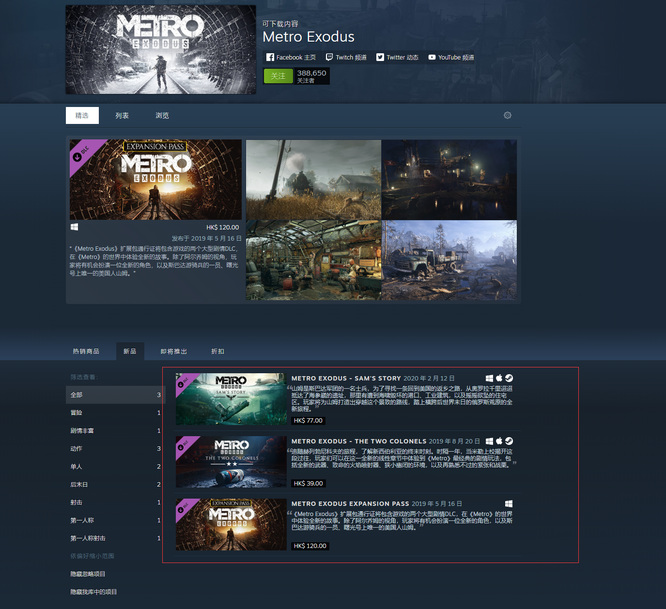Switch to the 浏览 tab
The height and width of the screenshot is (609, 666).
click(162, 116)
